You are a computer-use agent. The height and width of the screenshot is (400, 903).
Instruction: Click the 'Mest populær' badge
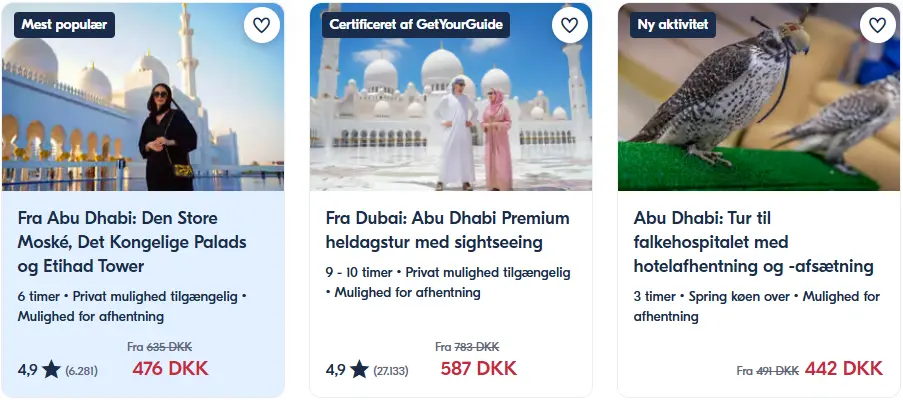coord(64,25)
